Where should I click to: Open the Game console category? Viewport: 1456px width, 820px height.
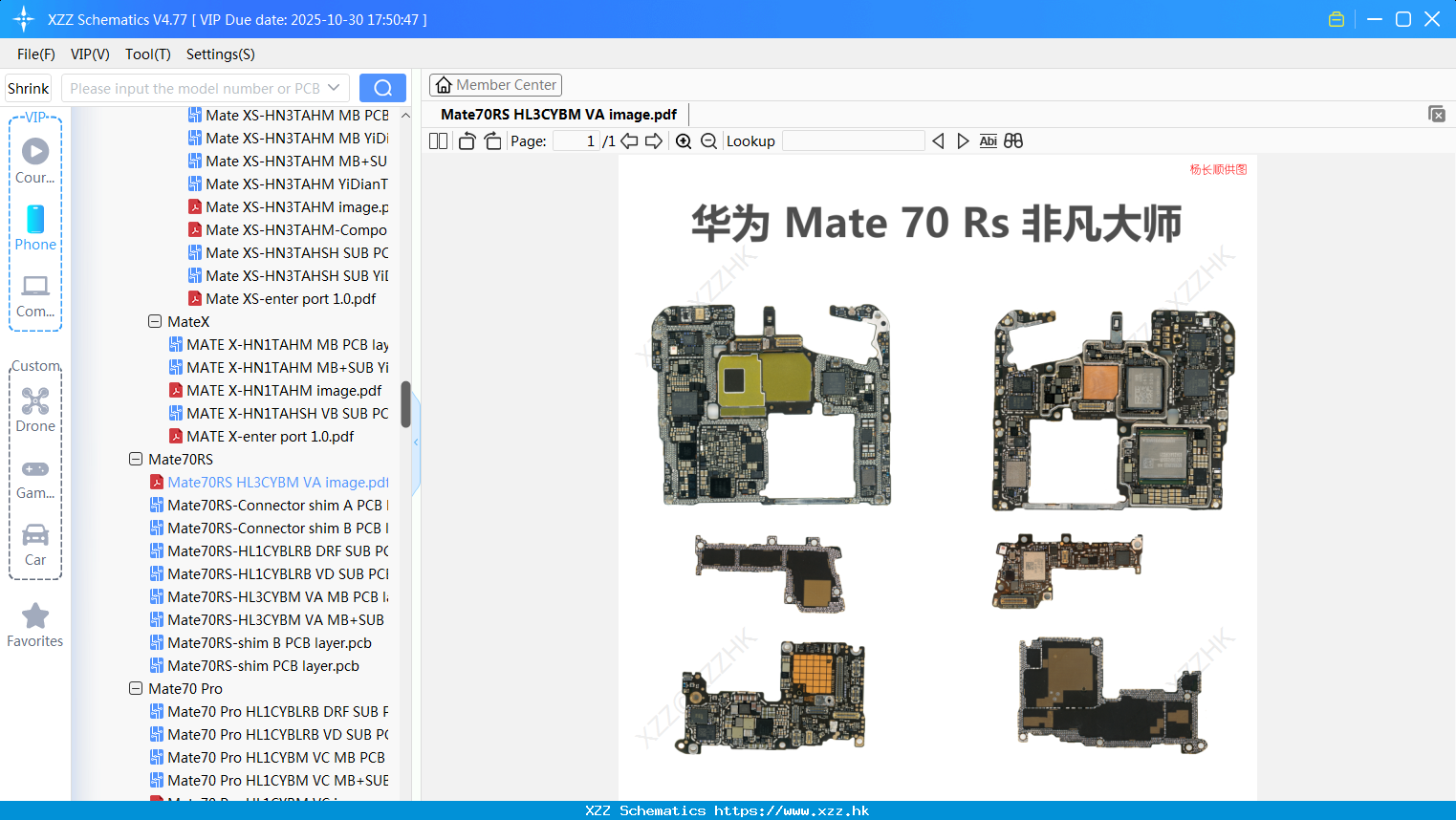[35, 478]
